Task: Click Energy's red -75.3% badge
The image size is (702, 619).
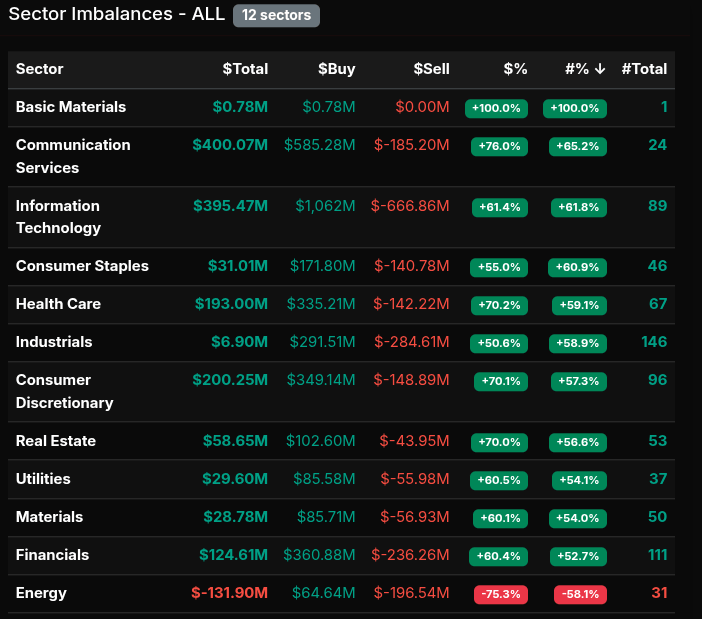Action: click(500, 594)
